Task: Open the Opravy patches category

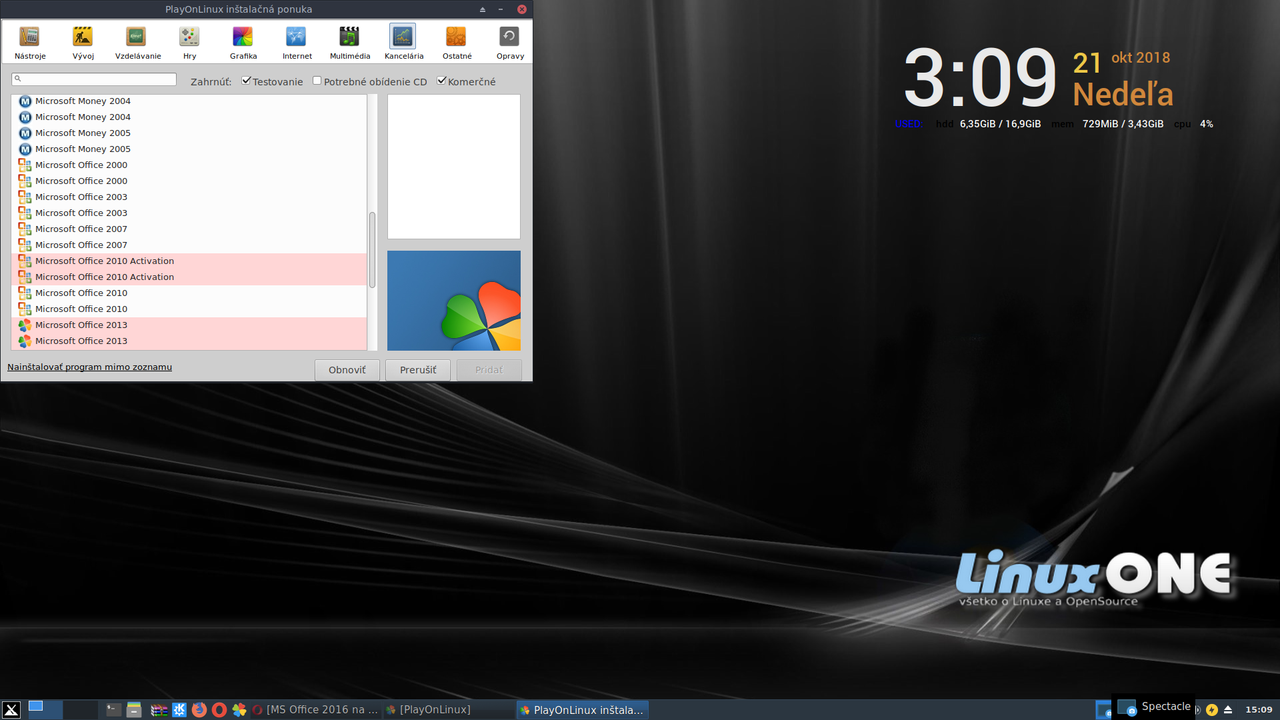Action: [x=509, y=43]
